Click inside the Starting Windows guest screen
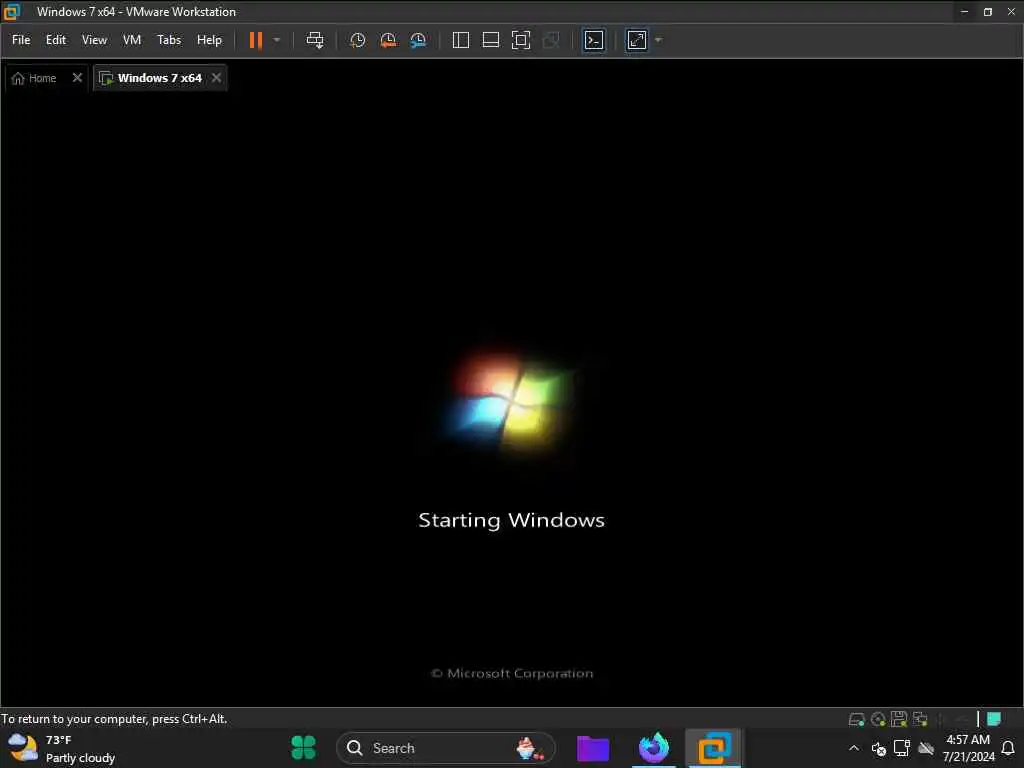Viewport: 1024px width, 768px height. click(511, 398)
